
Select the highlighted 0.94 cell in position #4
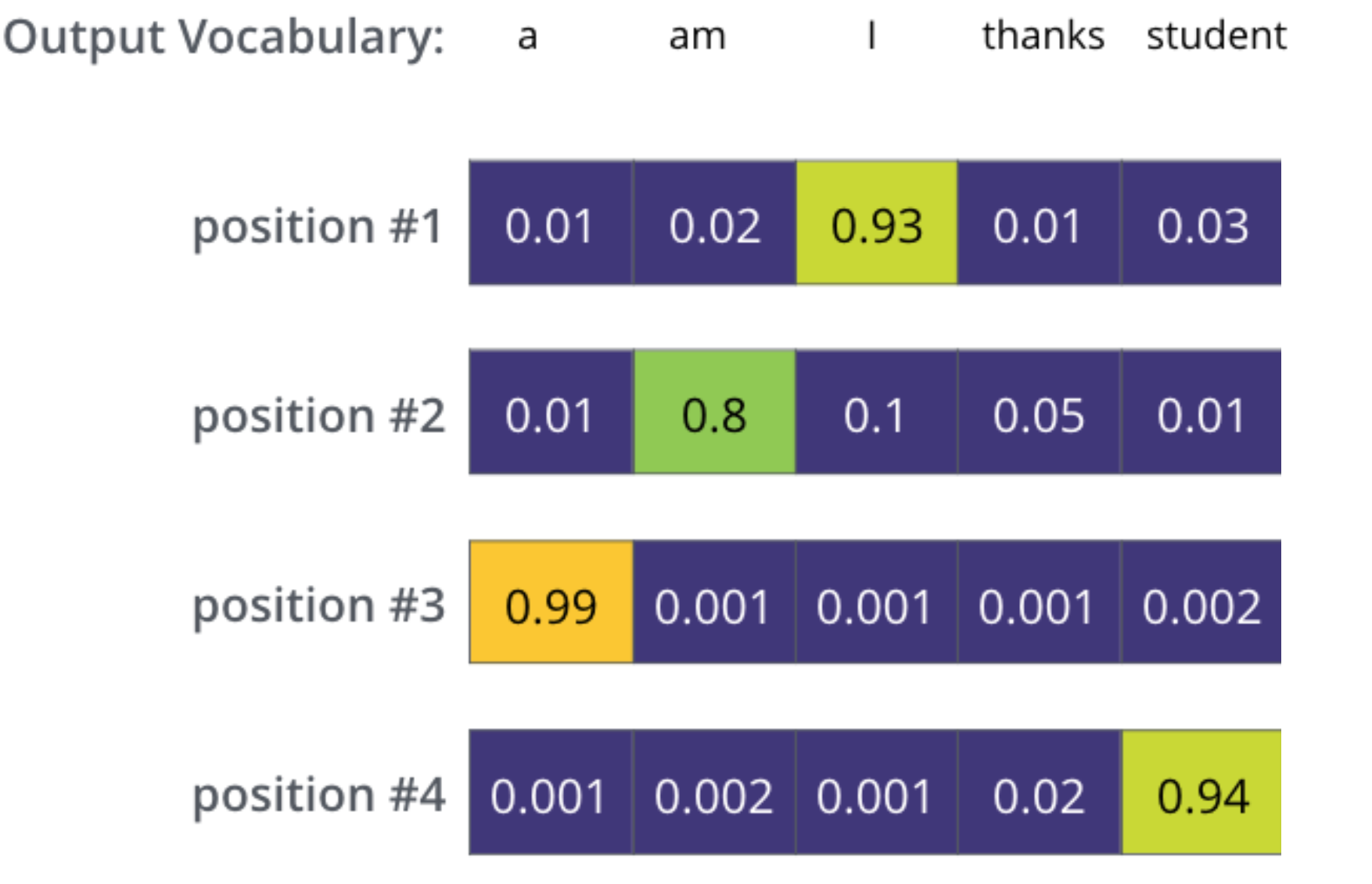[x=1201, y=793]
